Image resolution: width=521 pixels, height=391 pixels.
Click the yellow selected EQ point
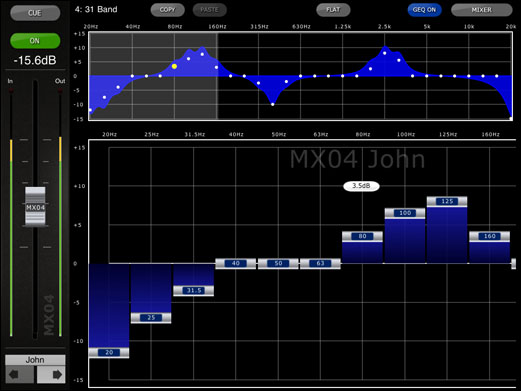[174, 66]
